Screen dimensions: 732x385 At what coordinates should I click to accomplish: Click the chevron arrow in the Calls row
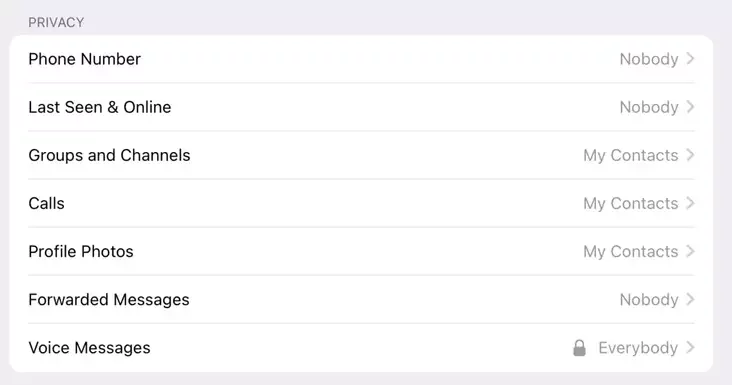(x=690, y=203)
